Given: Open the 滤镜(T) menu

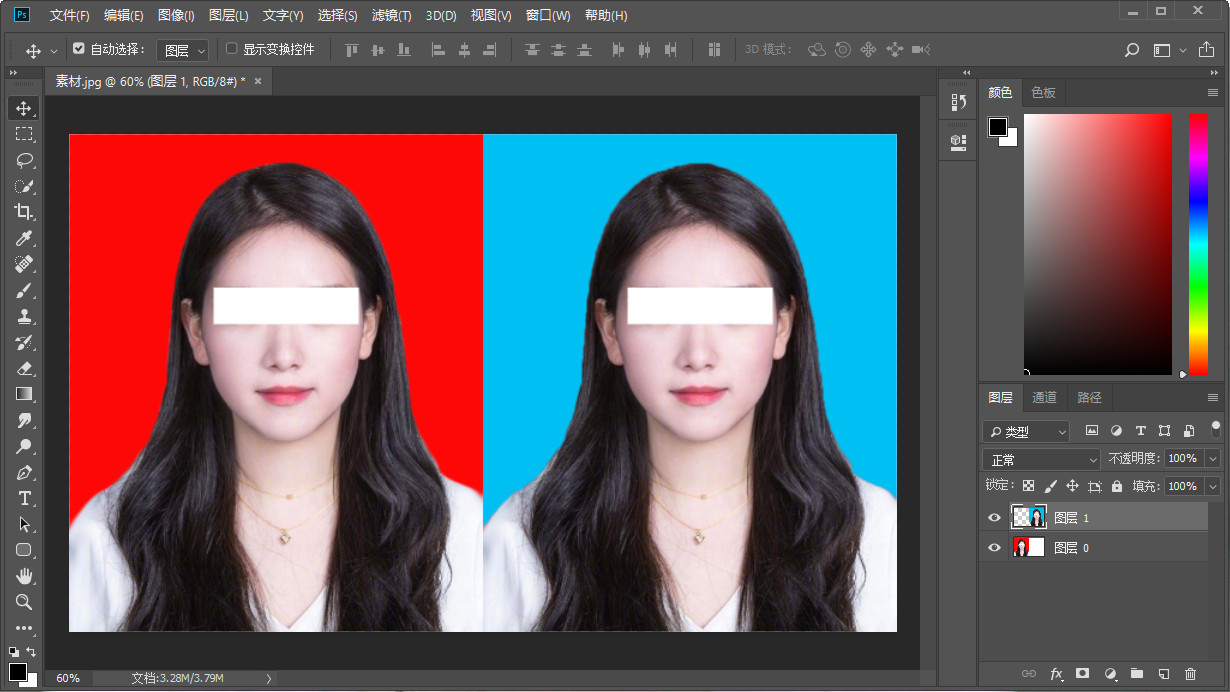Looking at the screenshot, I should point(391,15).
